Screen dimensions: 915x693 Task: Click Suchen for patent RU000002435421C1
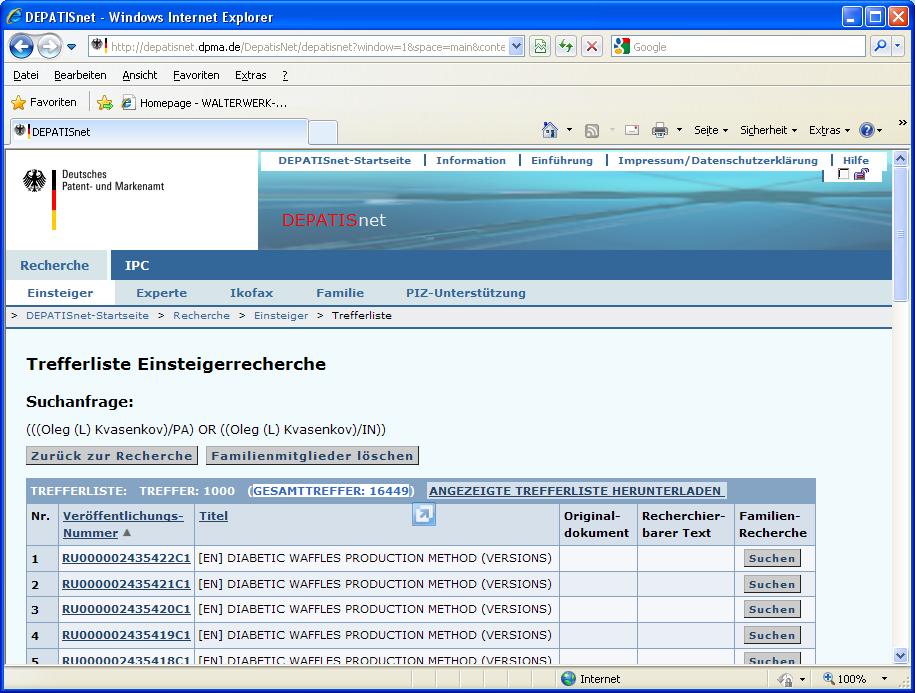(x=772, y=584)
